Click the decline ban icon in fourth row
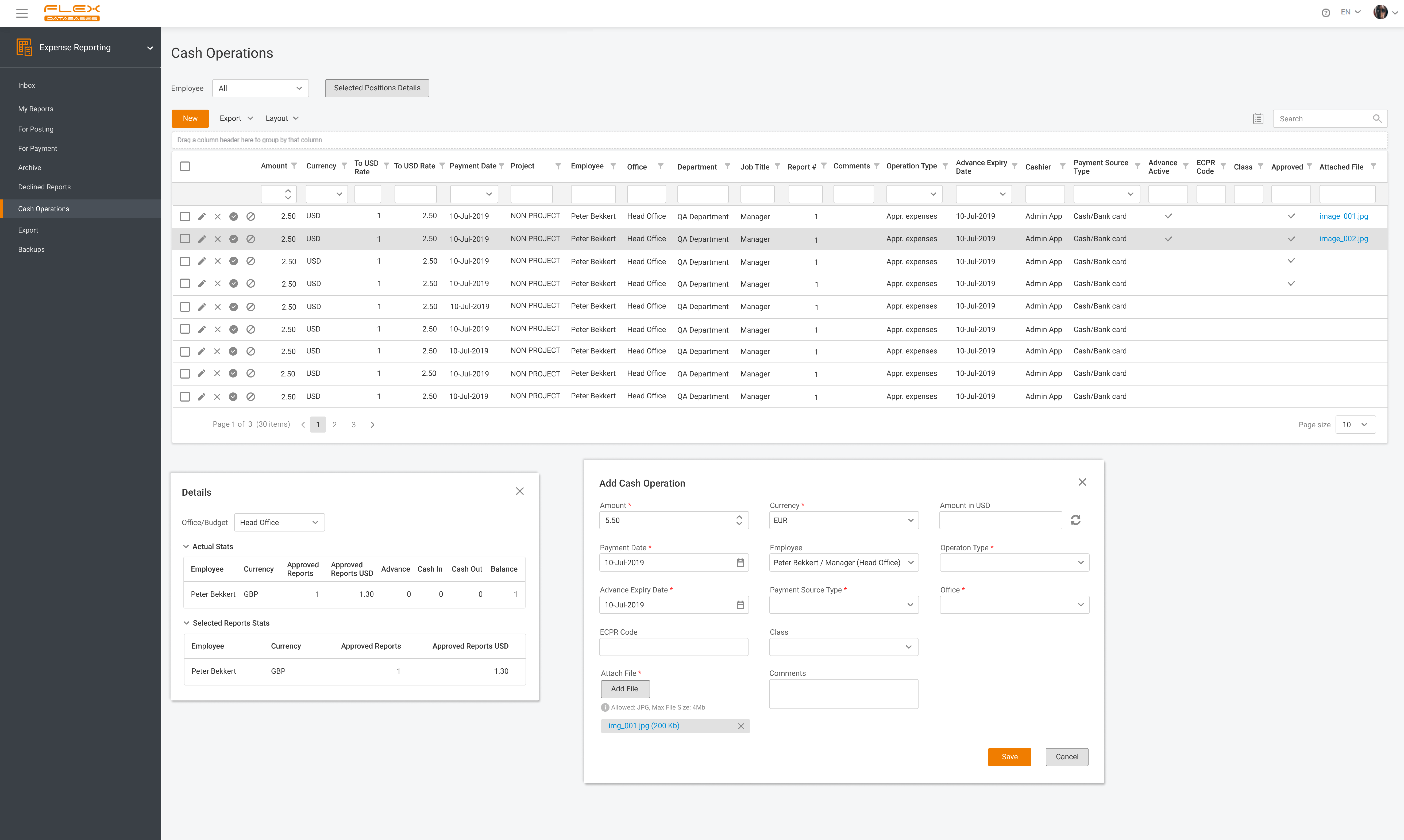The height and width of the screenshot is (840, 1404). [251, 284]
